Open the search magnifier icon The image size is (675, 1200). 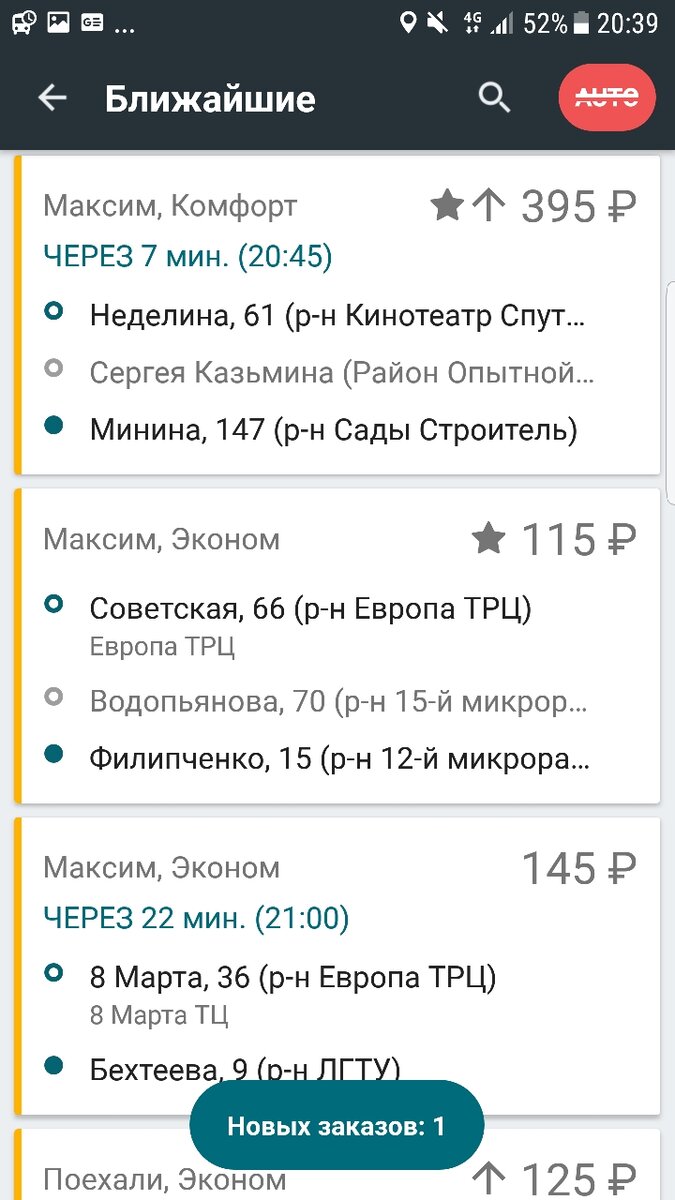click(x=494, y=97)
